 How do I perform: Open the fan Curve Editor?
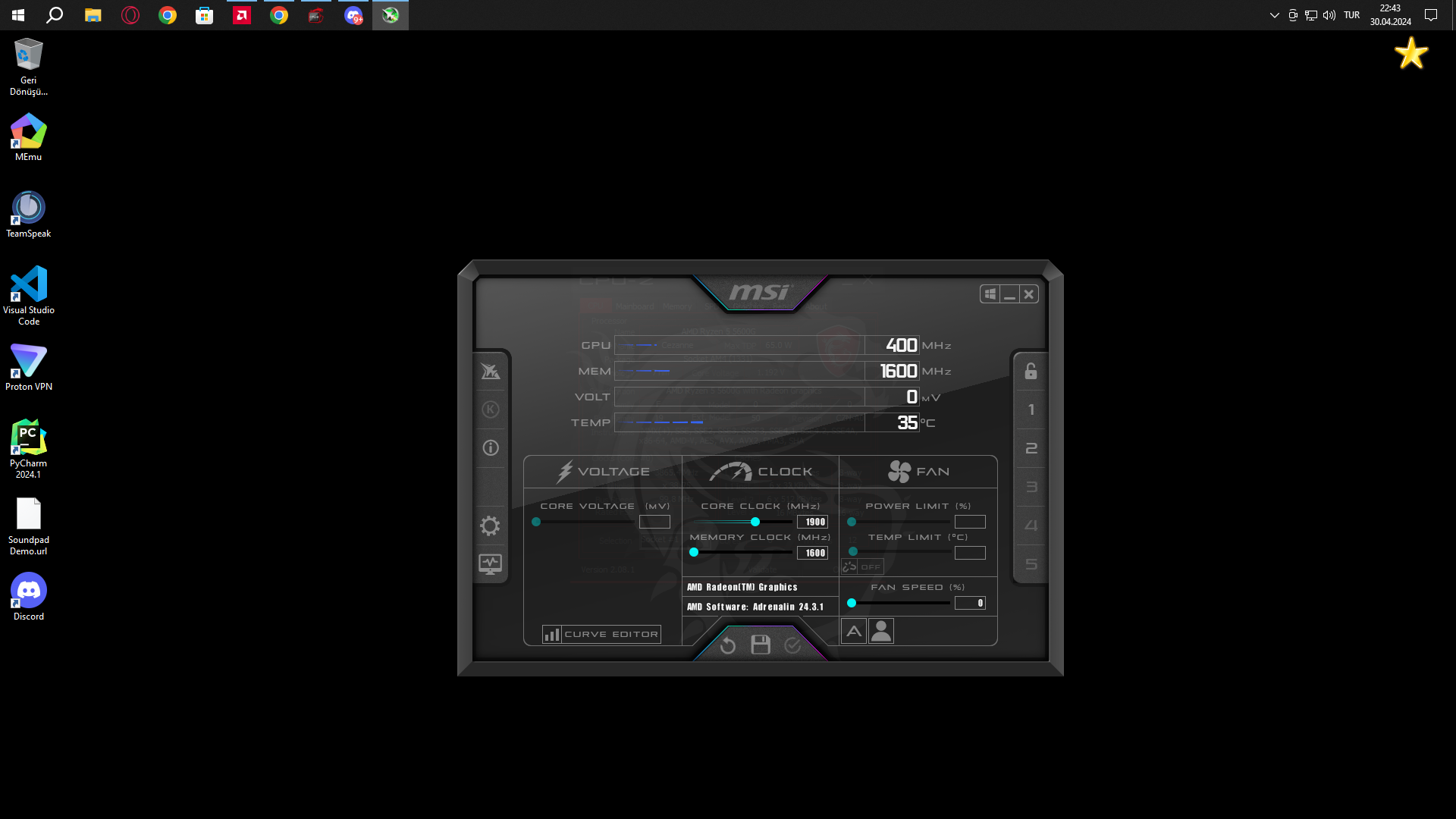click(601, 634)
